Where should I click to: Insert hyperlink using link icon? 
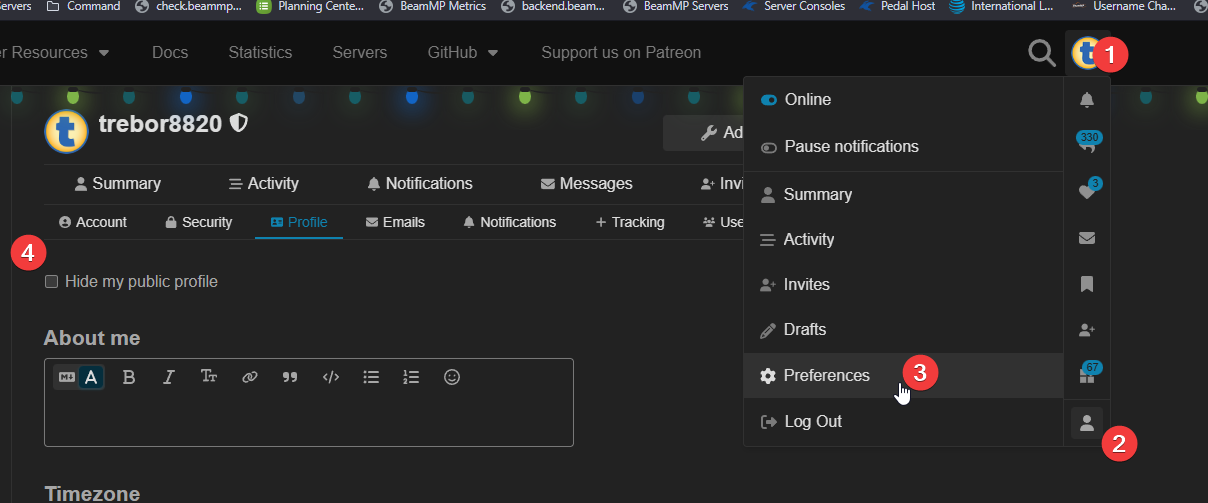point(250,377)
